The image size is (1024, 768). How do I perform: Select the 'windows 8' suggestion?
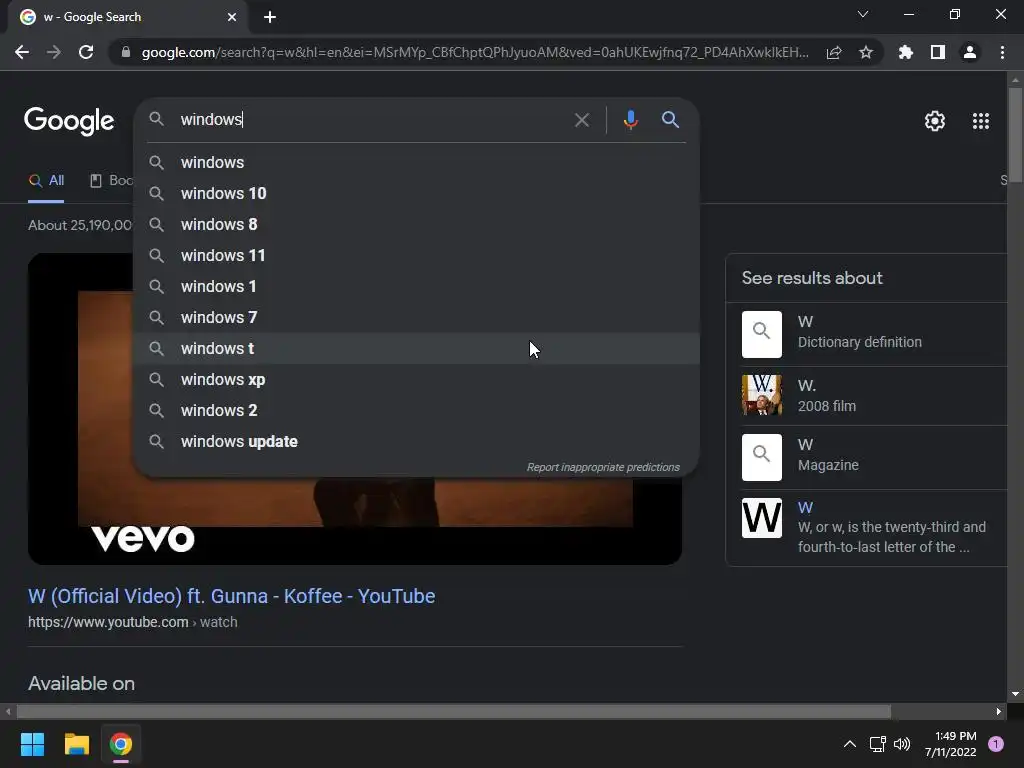[417, 225]
